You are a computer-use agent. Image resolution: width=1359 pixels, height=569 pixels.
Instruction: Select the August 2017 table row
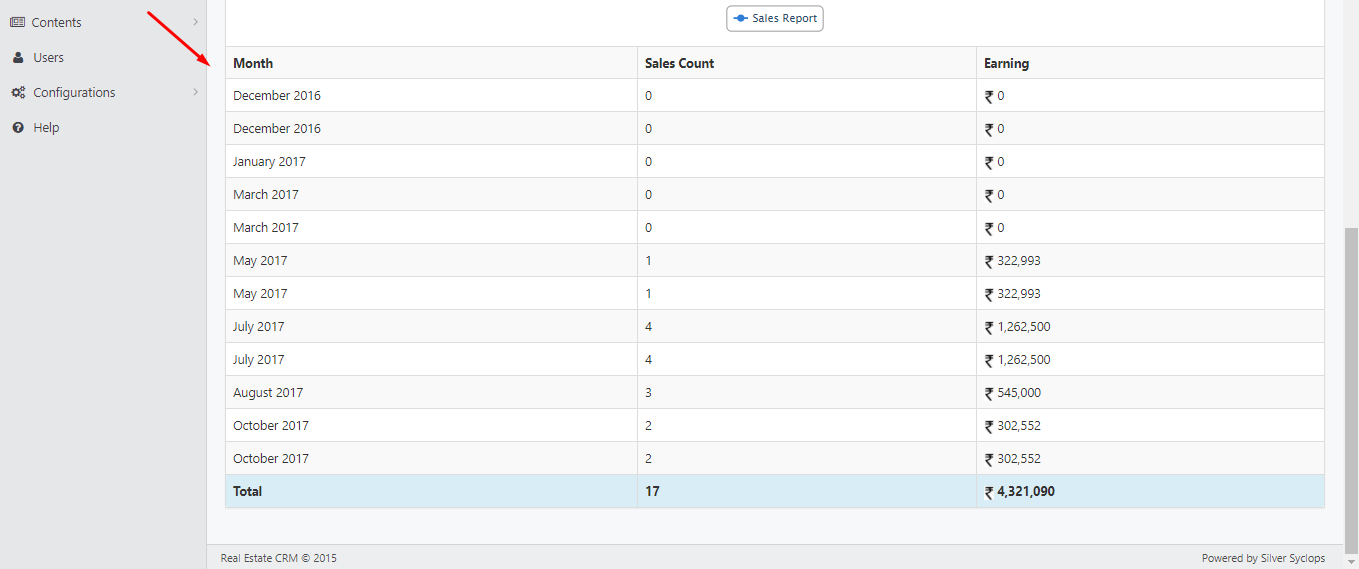775,393
